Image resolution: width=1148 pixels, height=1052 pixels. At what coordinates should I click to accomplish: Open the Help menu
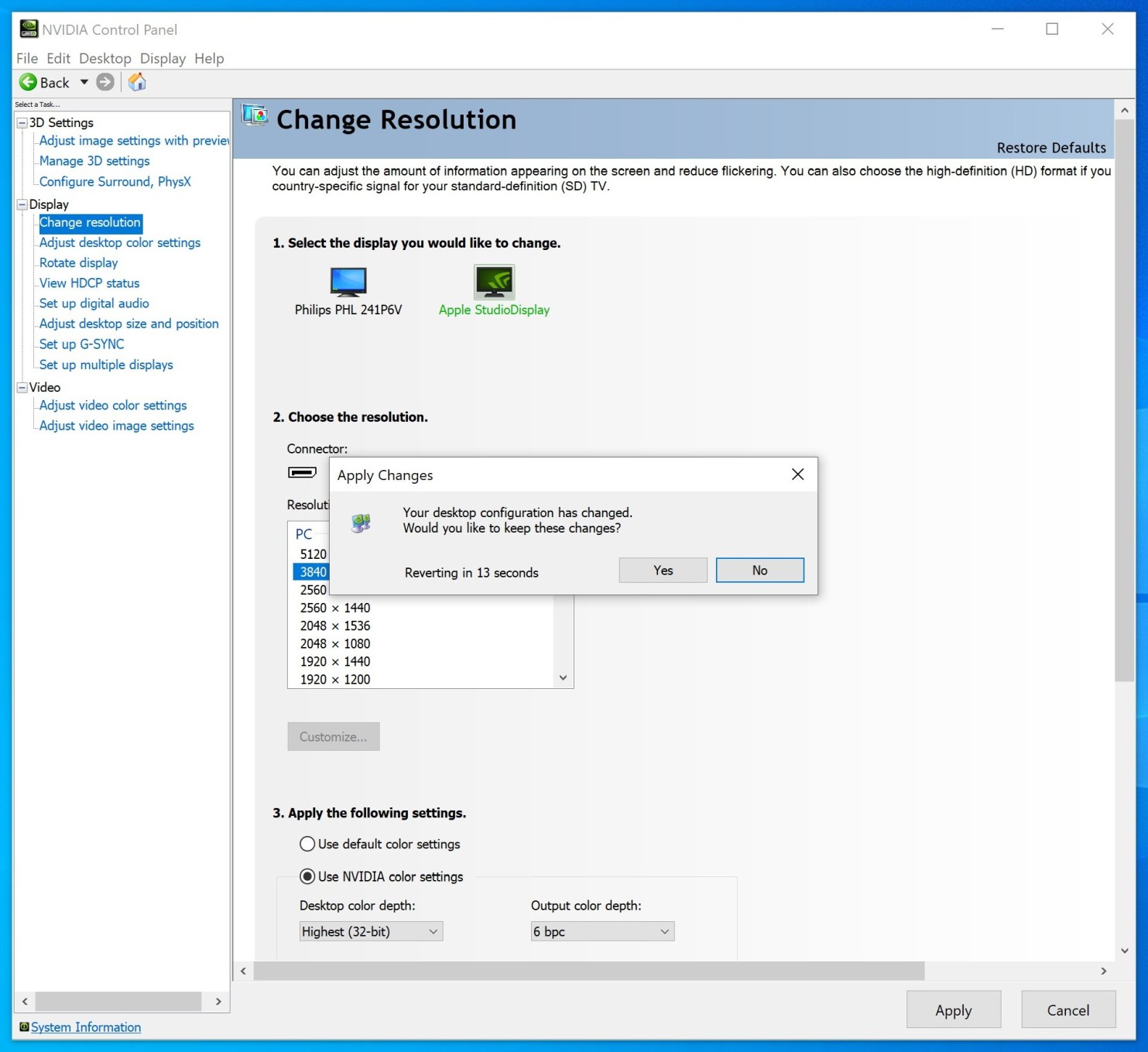click(x=209, y=58)
